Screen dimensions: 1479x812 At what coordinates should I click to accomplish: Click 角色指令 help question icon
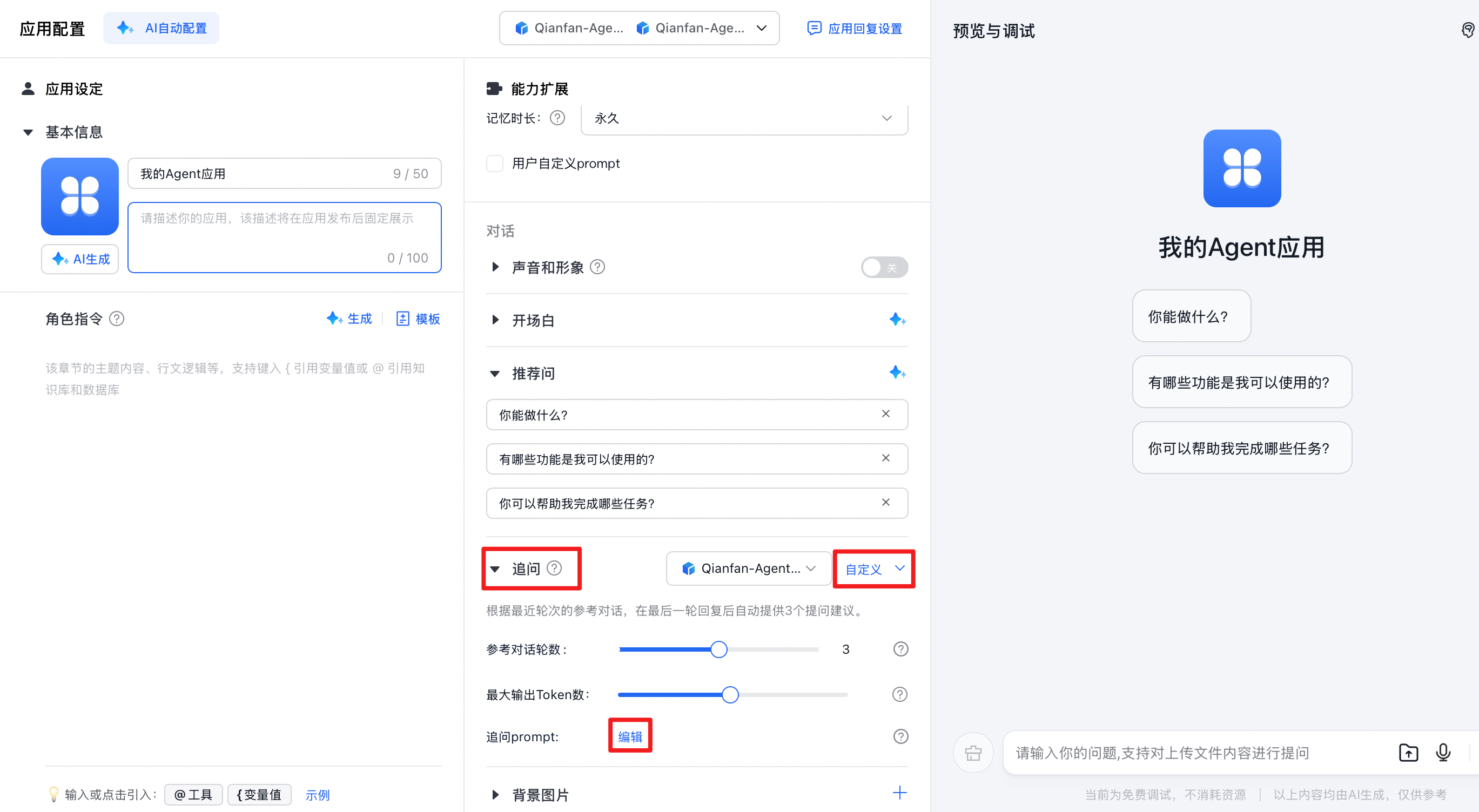coord(117,319)
